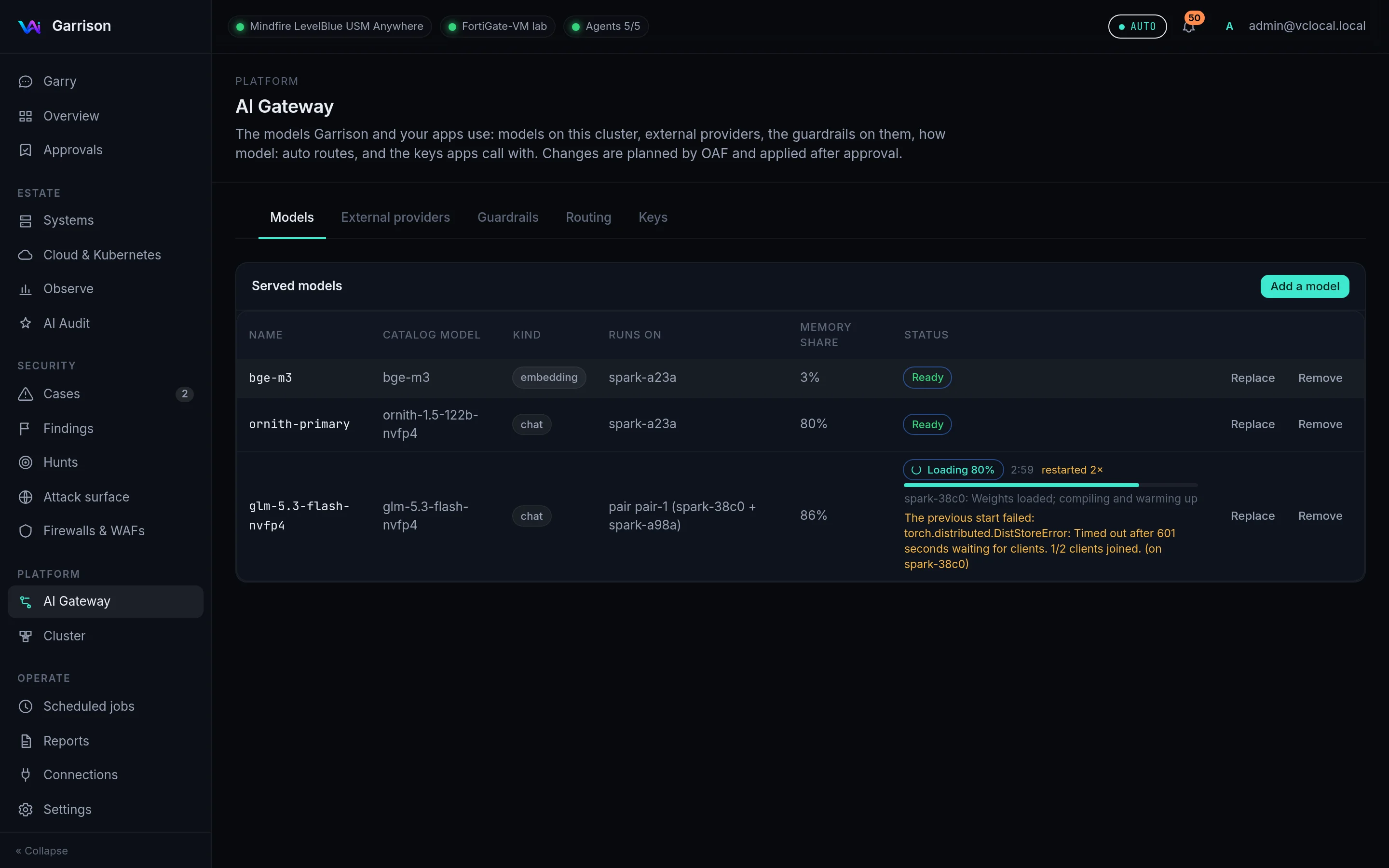Click the Attack surface globe icon
This screenshot has width=1389, height=868.
click(25, 497)
